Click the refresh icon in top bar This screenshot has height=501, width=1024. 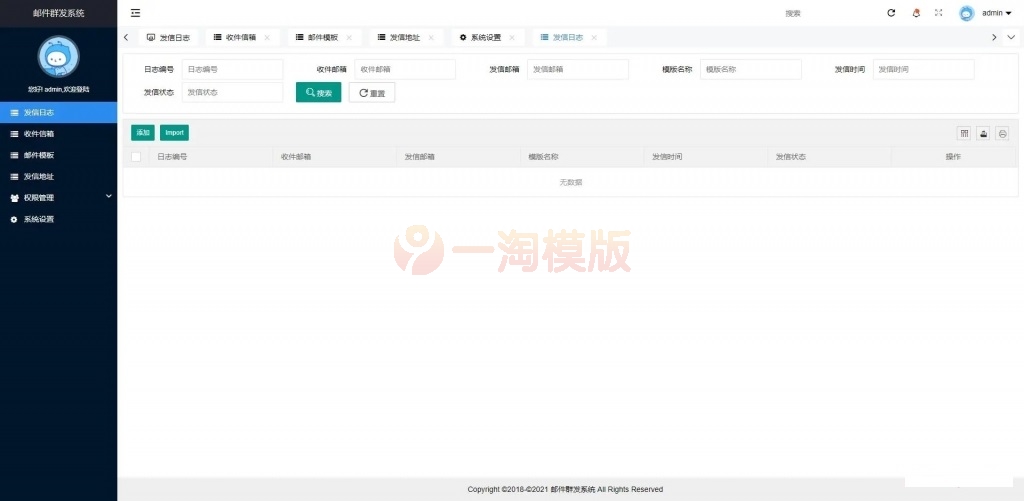coord(891,13)
